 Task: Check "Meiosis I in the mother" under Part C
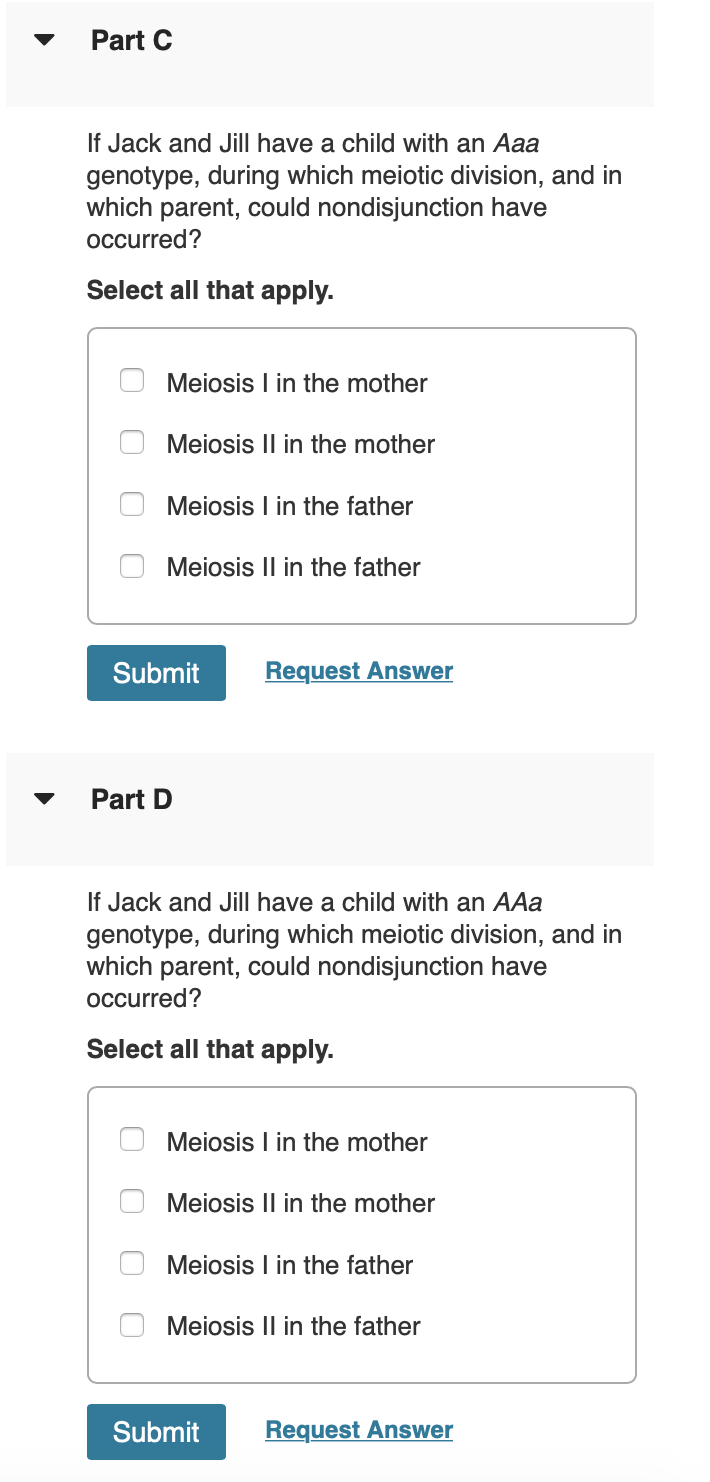[x=131, y=381]
